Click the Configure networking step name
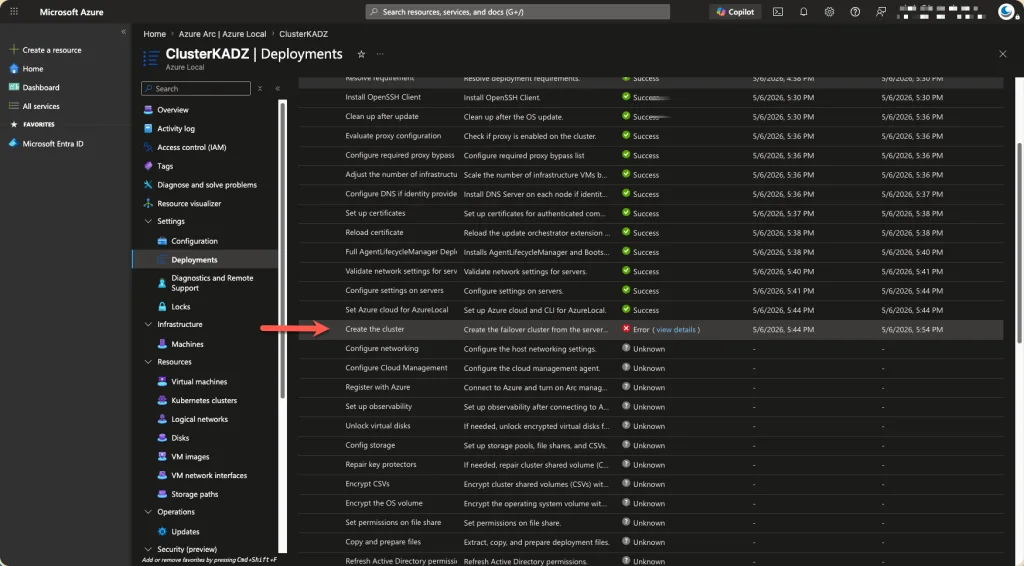Screen dimensions: 1024x566 pos(381,349)
